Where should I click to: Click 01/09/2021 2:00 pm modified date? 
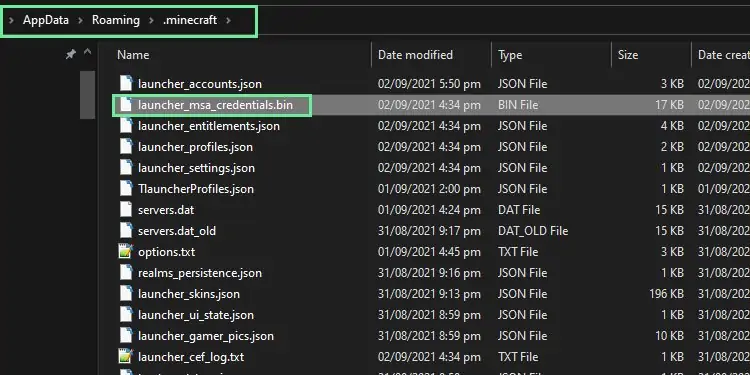coord(429,189)
